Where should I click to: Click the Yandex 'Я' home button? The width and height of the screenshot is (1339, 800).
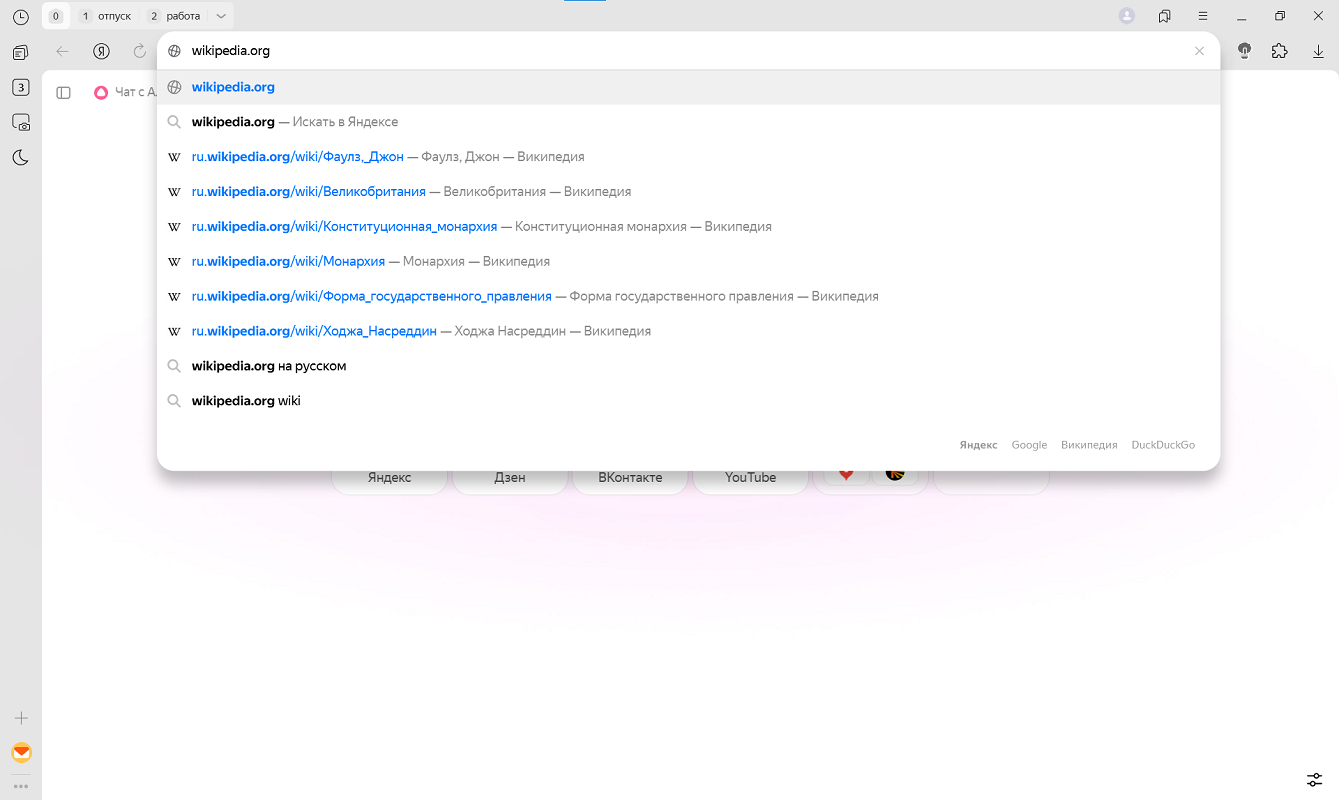coord(101,51)
